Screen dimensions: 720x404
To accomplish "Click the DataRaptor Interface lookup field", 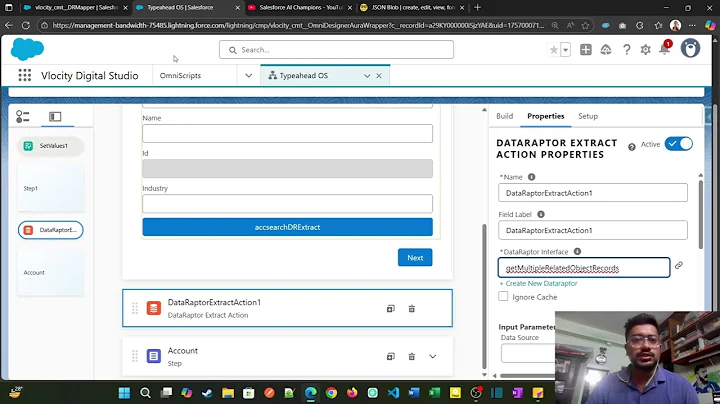I will click(584, 268).
